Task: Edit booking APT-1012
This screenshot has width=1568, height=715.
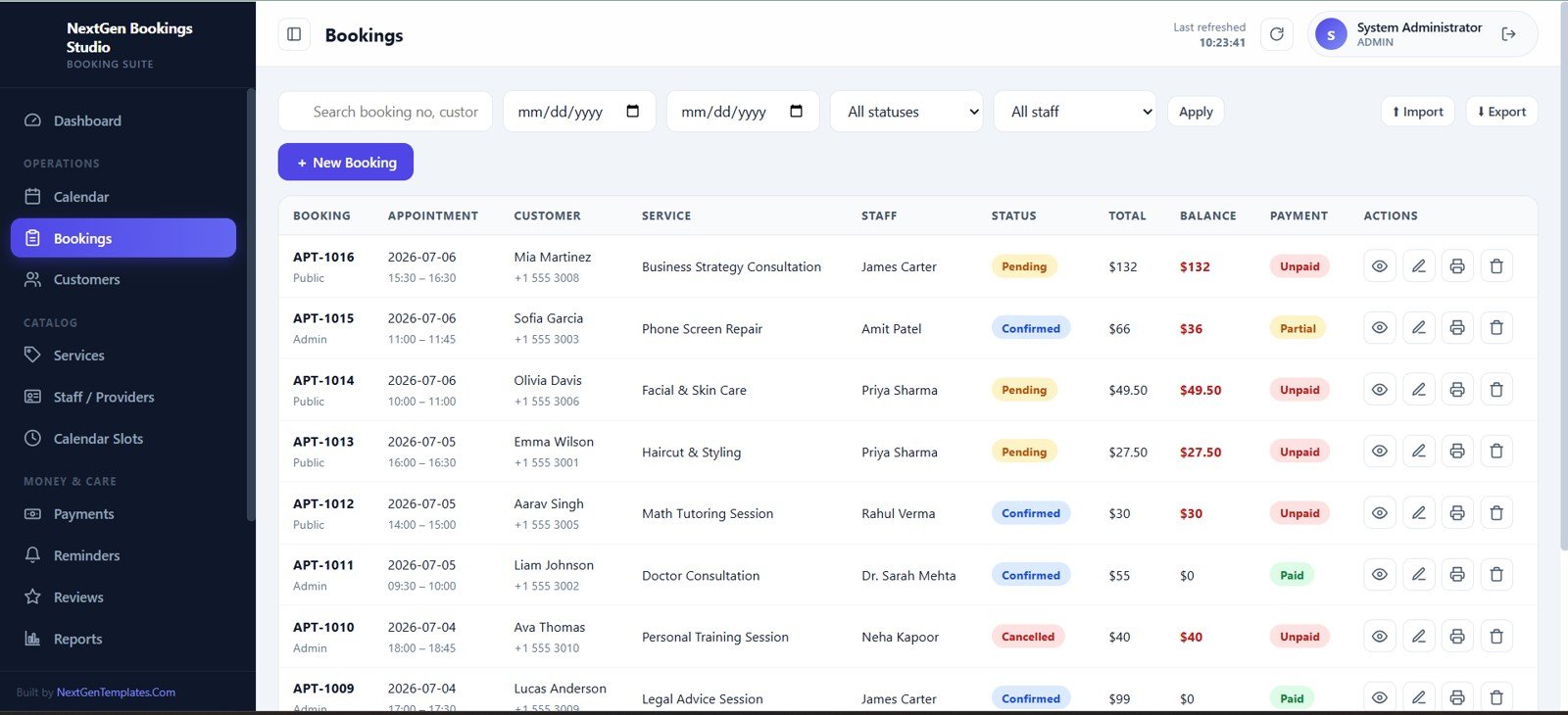Action: pos(1418,513)
